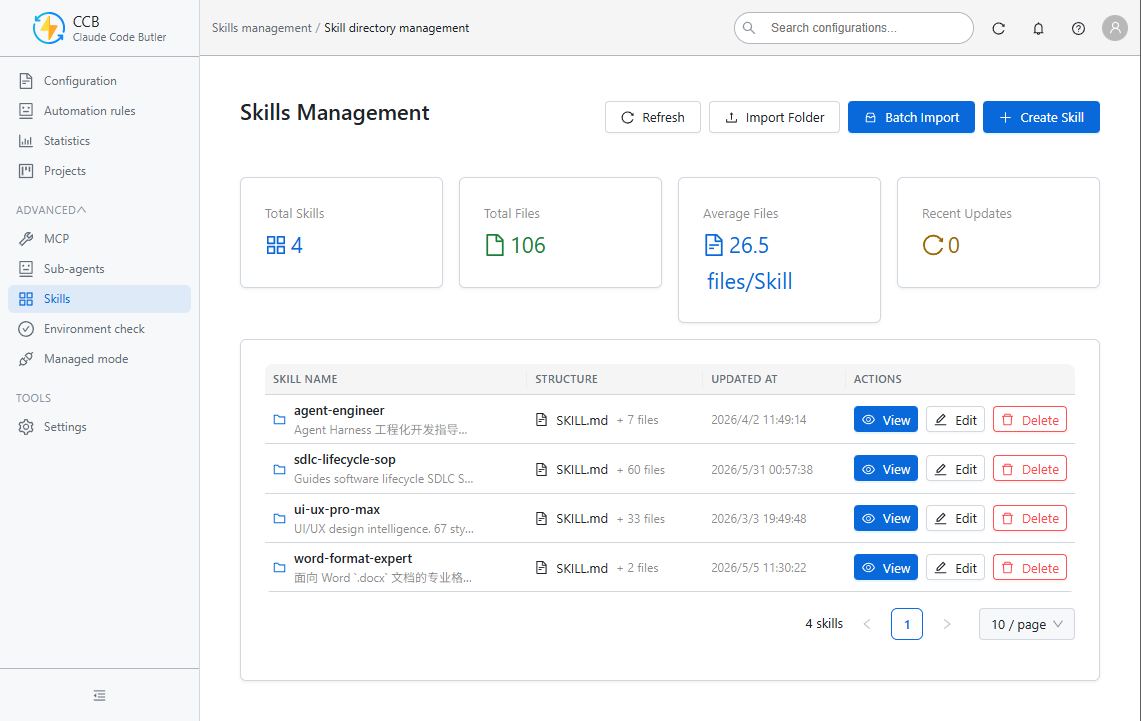
Task: View the ui-ux-pro-max skill
Action: pos(886,519)
